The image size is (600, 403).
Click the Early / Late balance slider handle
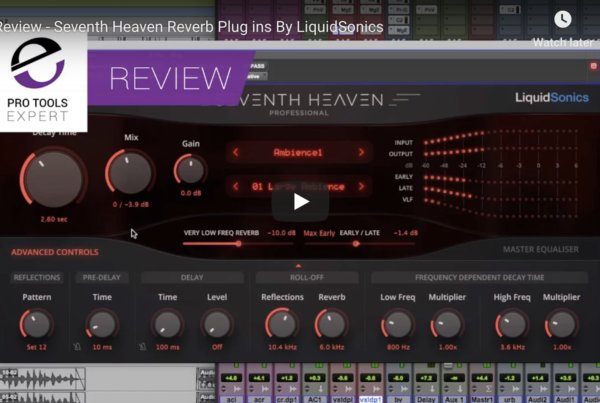(x=356, y=243)
